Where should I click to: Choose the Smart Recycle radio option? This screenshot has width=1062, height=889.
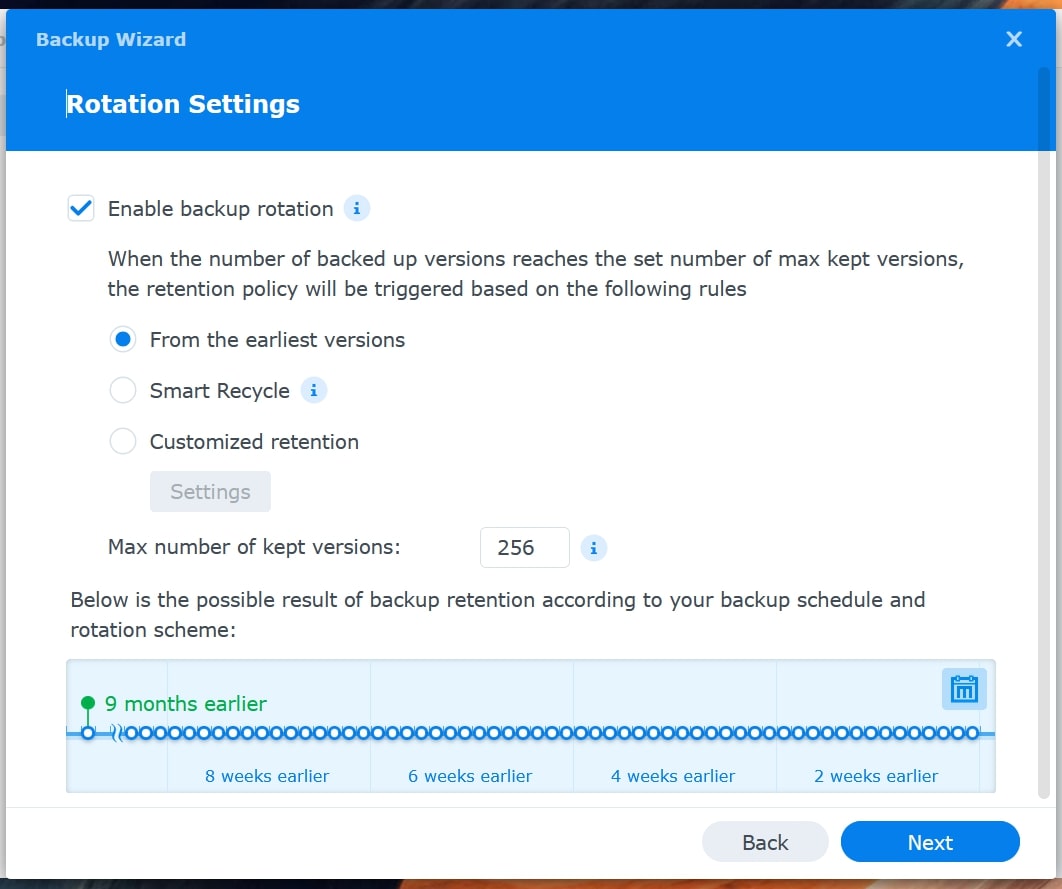point(123,391)
